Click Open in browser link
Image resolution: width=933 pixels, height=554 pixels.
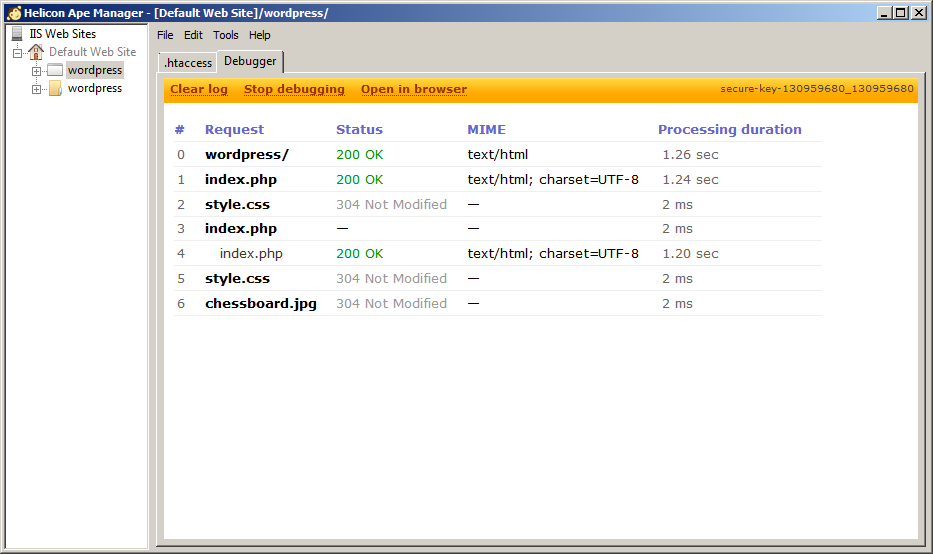pos(414,89)
